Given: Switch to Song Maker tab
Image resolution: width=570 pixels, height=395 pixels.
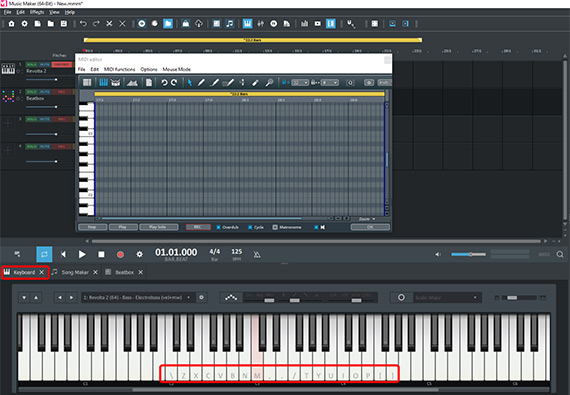Looking at the screenshot, I should click(75, 272).
